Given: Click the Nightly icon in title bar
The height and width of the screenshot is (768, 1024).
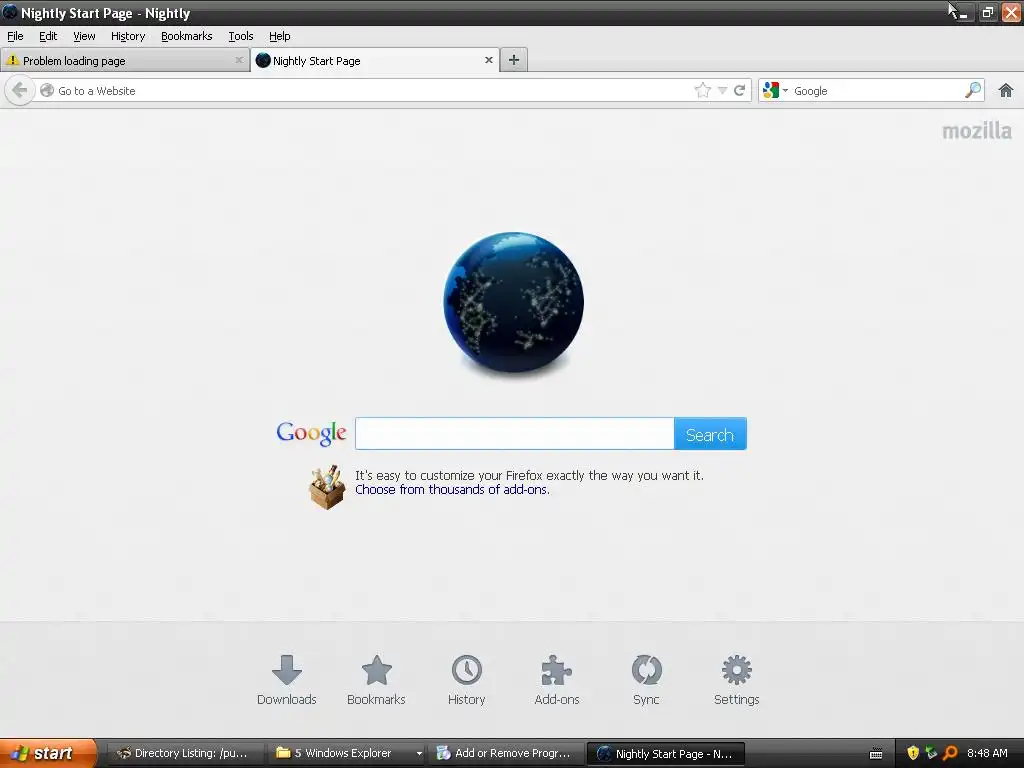Looking at the screenshot, I should (10, 12).
